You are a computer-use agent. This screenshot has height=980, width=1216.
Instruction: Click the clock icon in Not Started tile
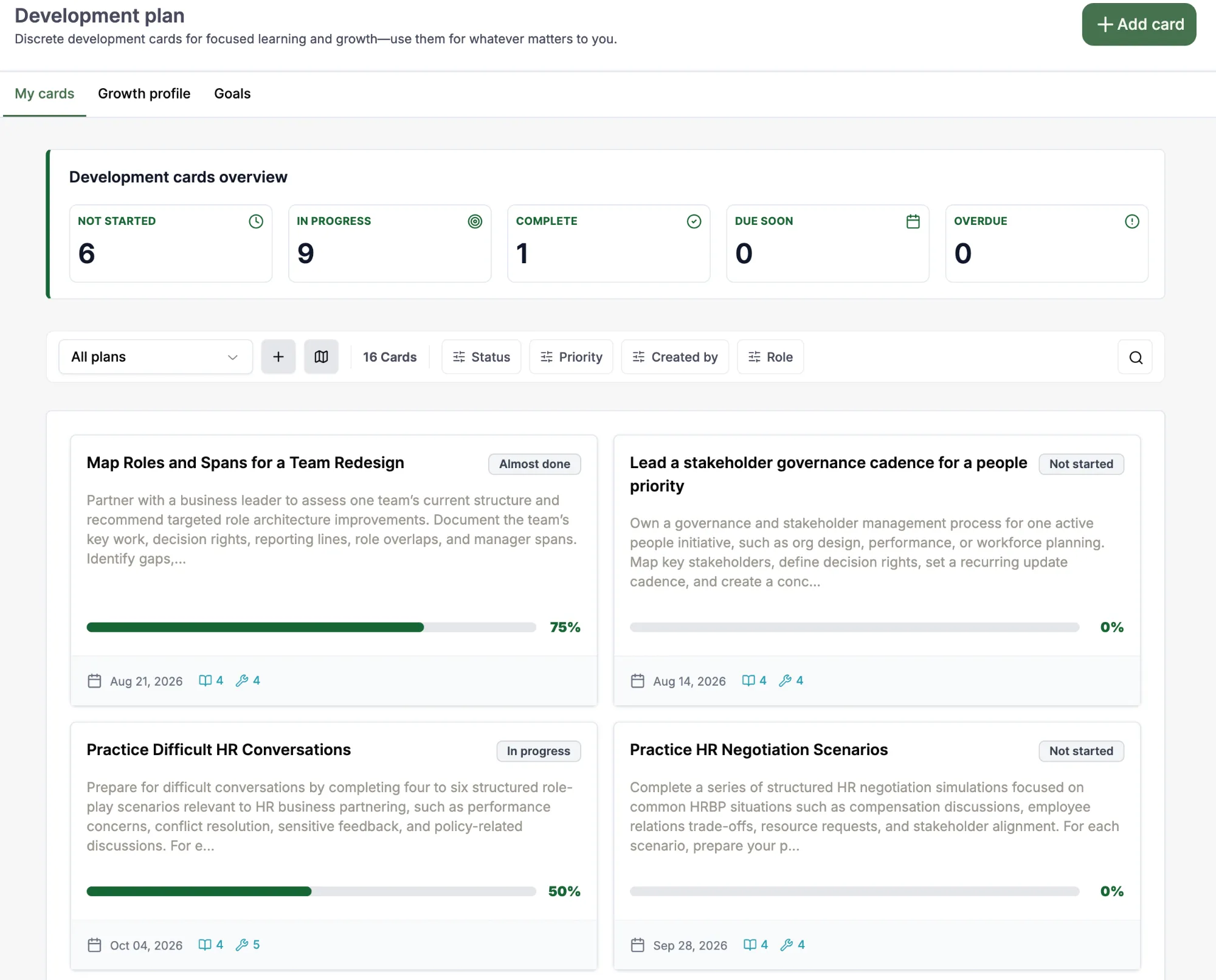point(256,221)
